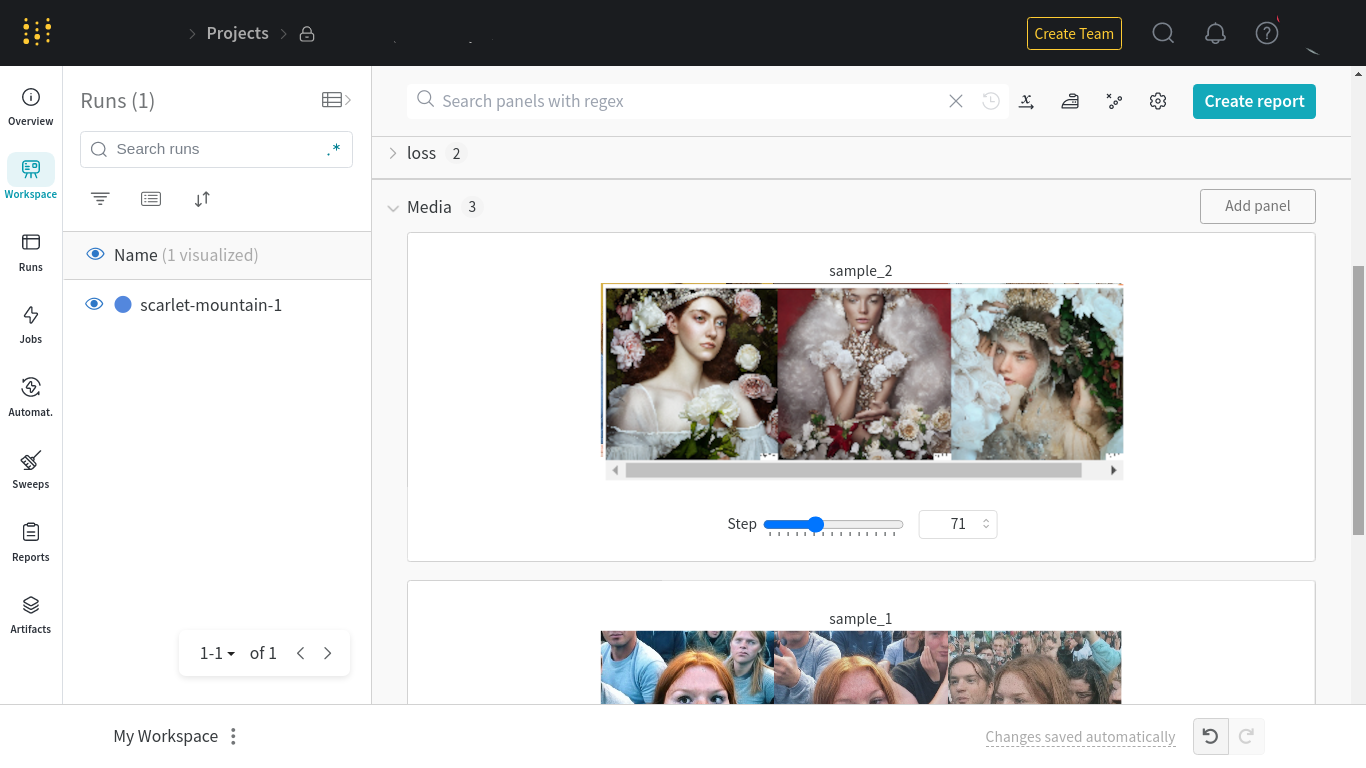Change the scarlet-mountain-1 color dot
Image resolution: width=1366 pixels, height=768 pixels.
pos(123,304)
